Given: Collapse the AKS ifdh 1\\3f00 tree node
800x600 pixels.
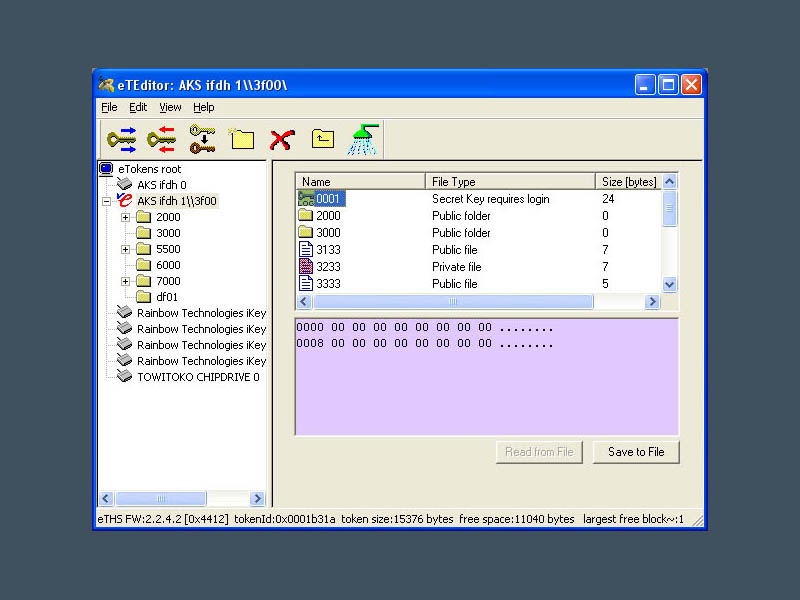Looking at the screenshot, I should point(106,201).
